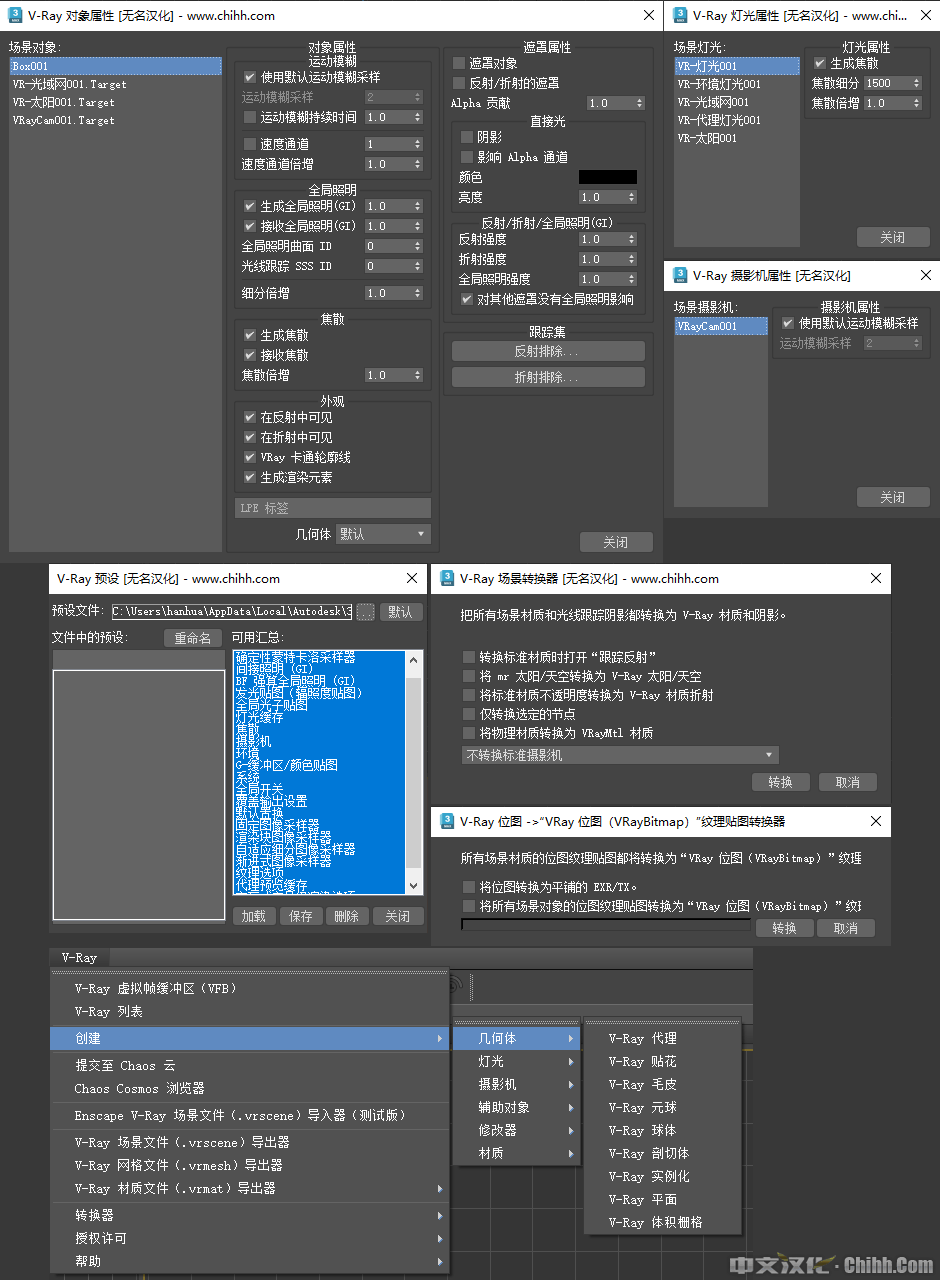Click the app icon in the V-Ray 场景转换器 title bar

(x=447, y=578)
